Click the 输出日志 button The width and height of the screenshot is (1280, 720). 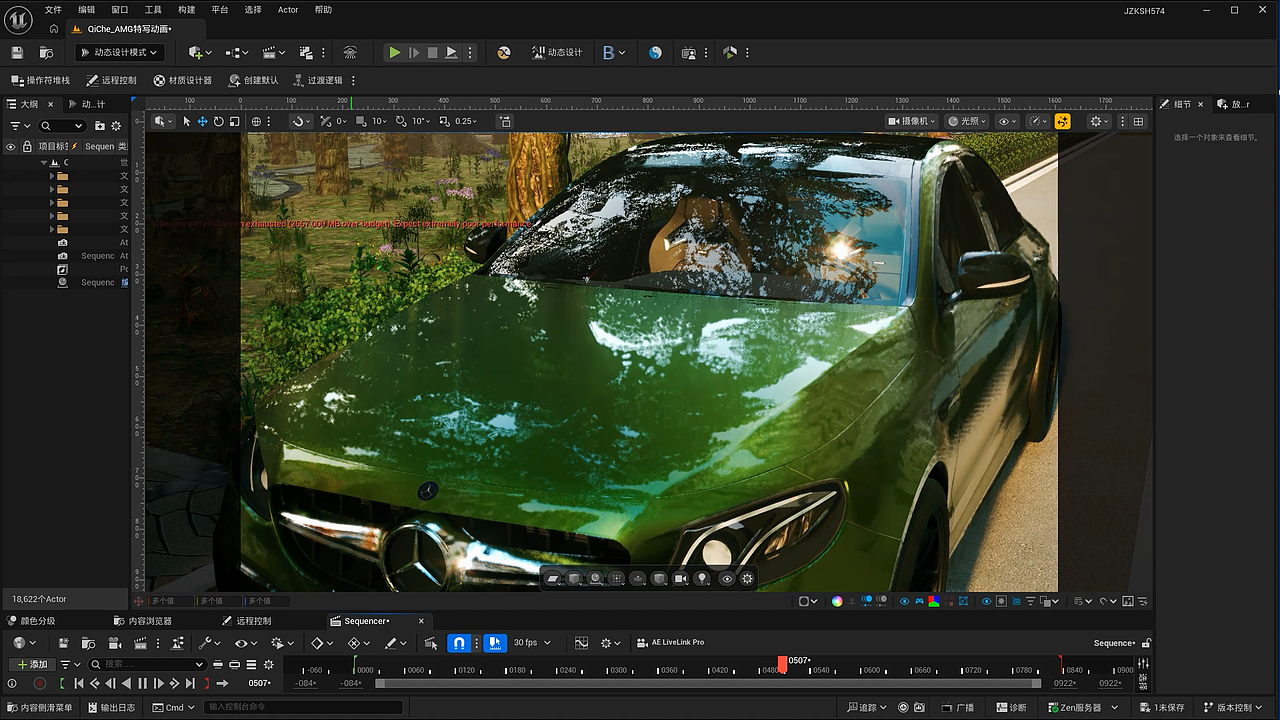pos(111,708)
